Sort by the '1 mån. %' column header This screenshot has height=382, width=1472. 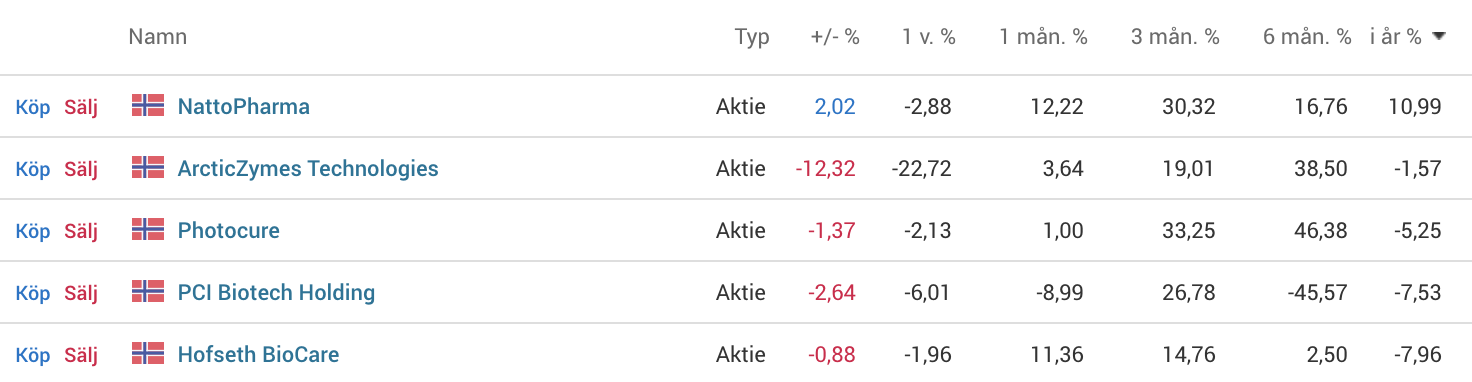[1043, 37]
